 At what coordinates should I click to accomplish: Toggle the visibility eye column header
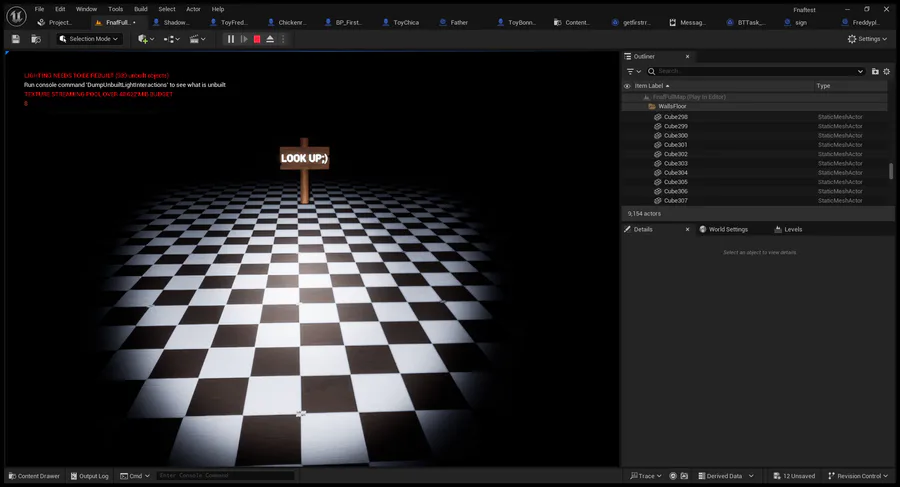628,86
